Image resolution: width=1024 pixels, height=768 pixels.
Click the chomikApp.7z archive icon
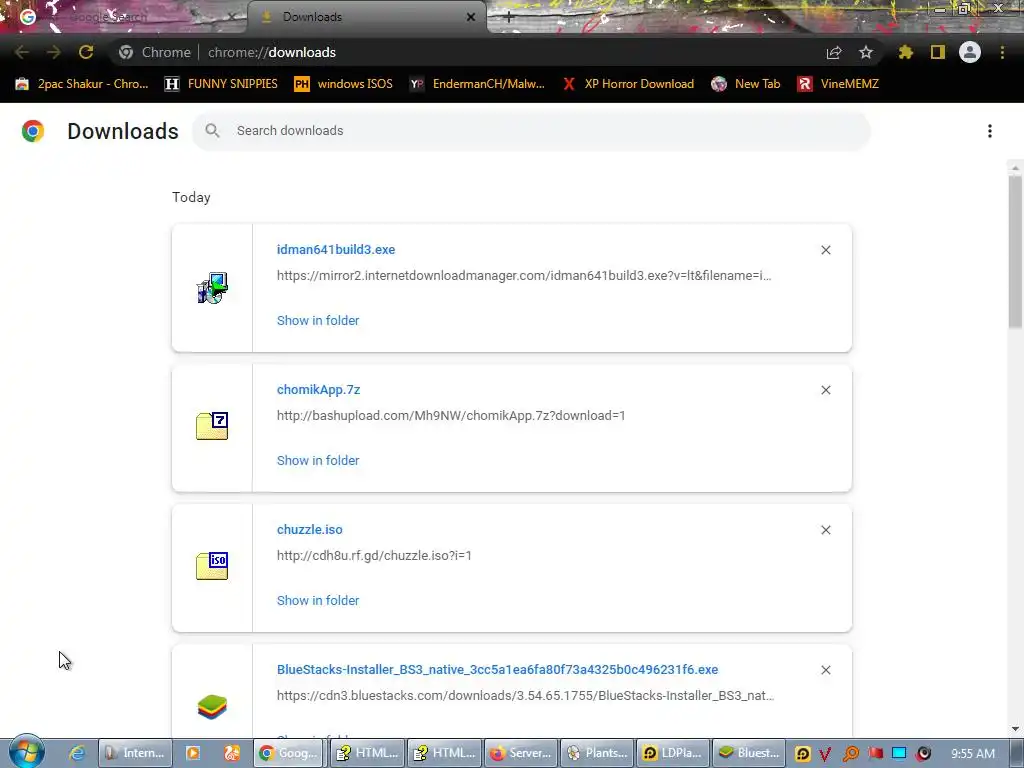(x=212, y=426)
